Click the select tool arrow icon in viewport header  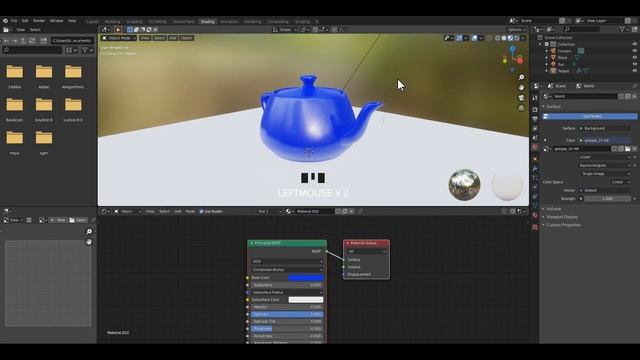118,30
